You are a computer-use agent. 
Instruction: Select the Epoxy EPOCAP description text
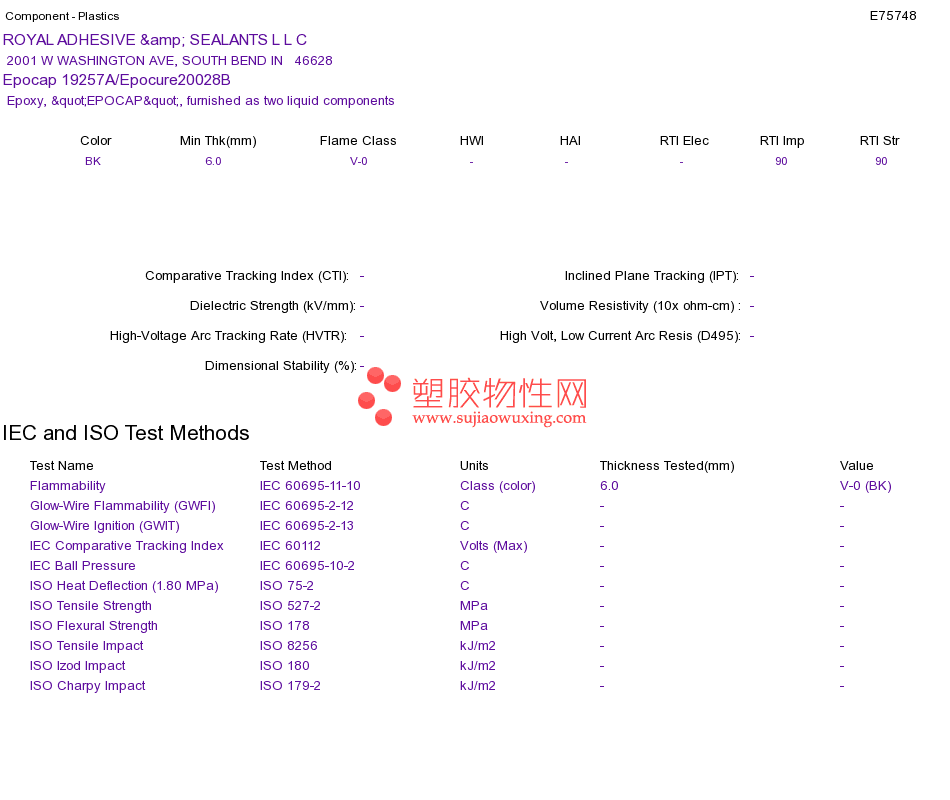point(201,101)
